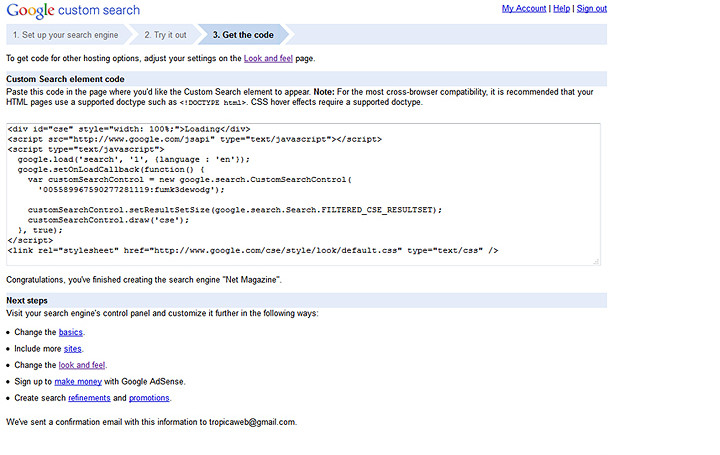Open the sites link to include more

pos(73,348)
